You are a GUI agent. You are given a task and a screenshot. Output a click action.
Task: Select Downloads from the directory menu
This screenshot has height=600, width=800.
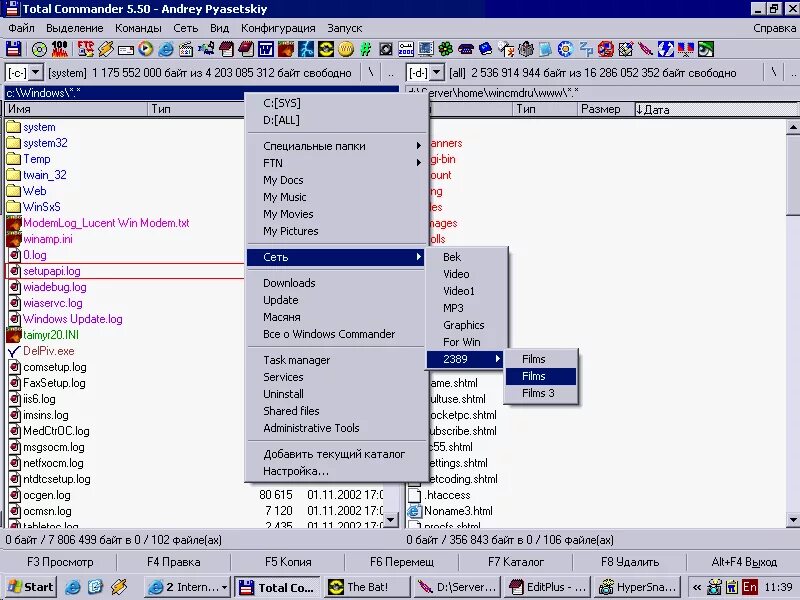336,283
